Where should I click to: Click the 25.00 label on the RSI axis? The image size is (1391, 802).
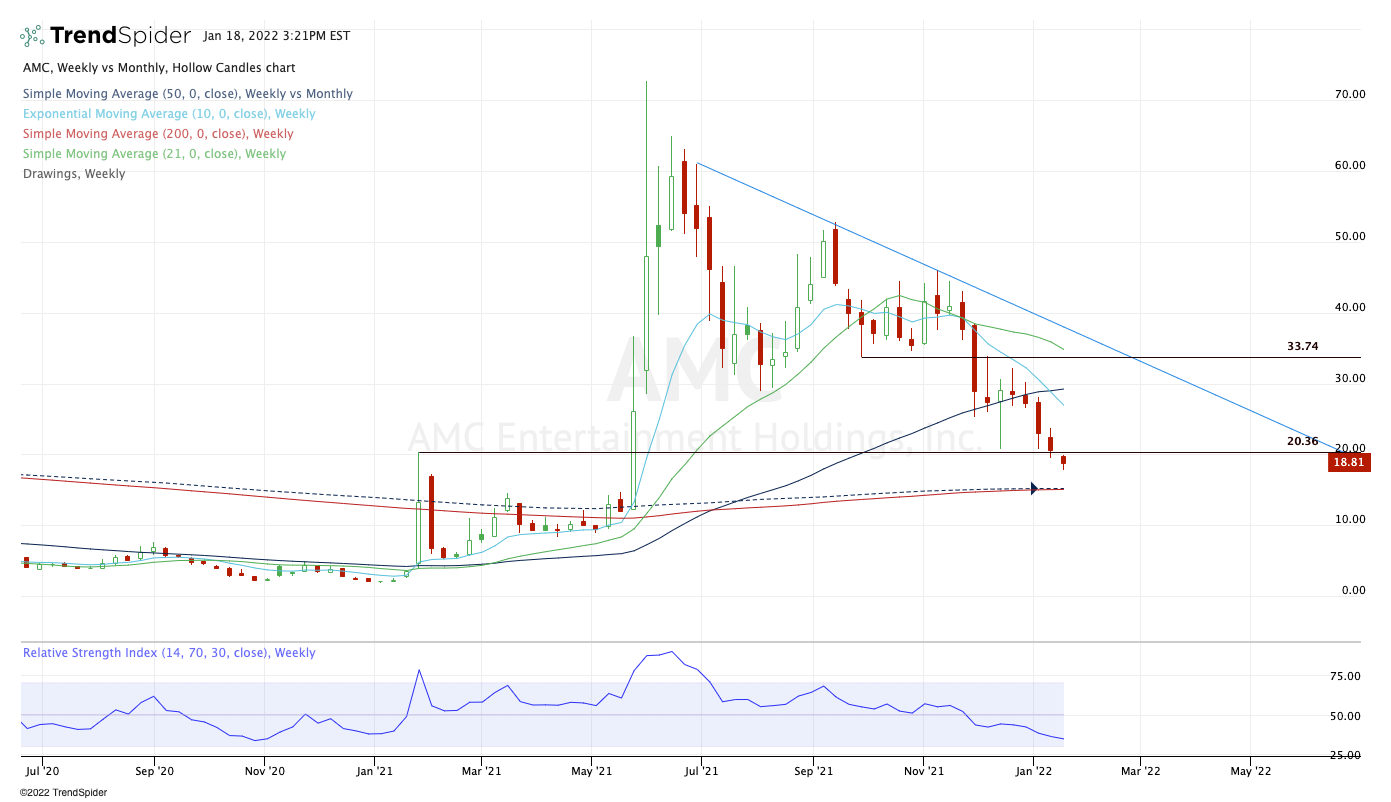click(x=1344, y=756)
